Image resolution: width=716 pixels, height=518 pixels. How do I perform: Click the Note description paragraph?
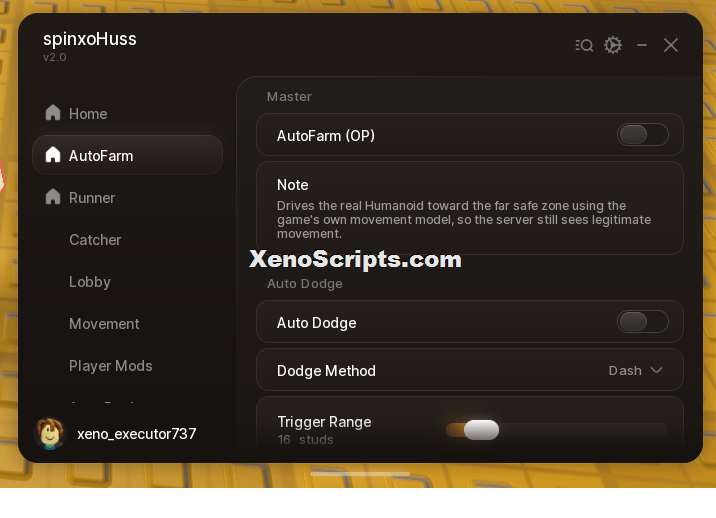coord(463,220)
